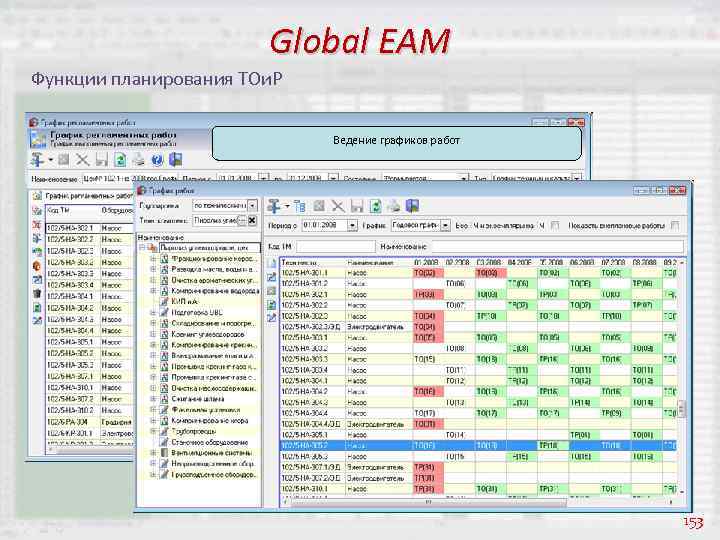Click grey icon beside front row 102/5НА-302.1
Screen dimensions: 720x540
(x=271, y=291)
